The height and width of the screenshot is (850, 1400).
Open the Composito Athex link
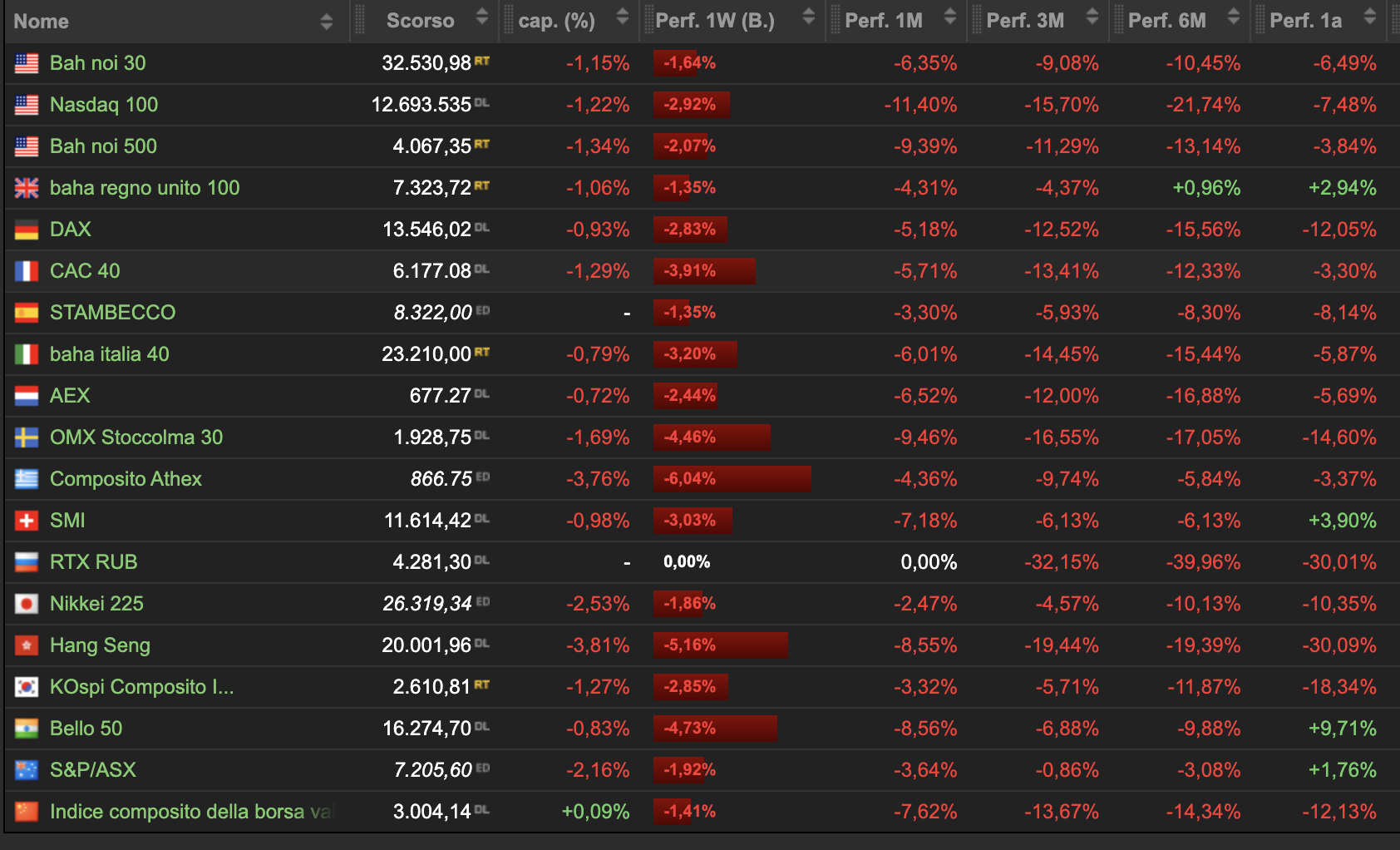pos(126,479)
